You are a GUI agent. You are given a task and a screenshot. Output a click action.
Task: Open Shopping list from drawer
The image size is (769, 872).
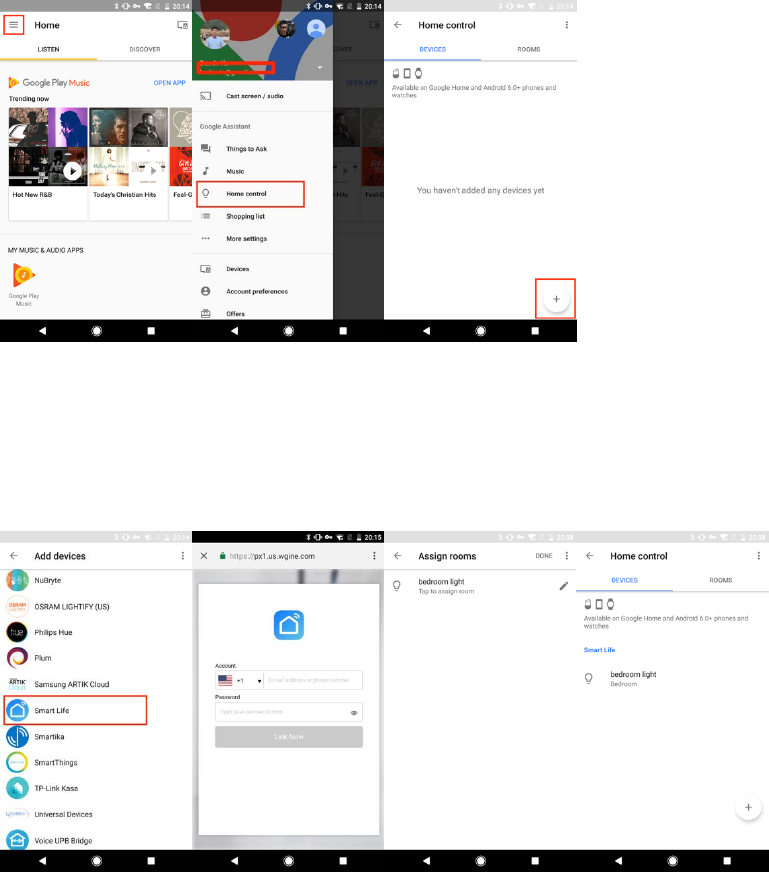[x=262, y=216]
